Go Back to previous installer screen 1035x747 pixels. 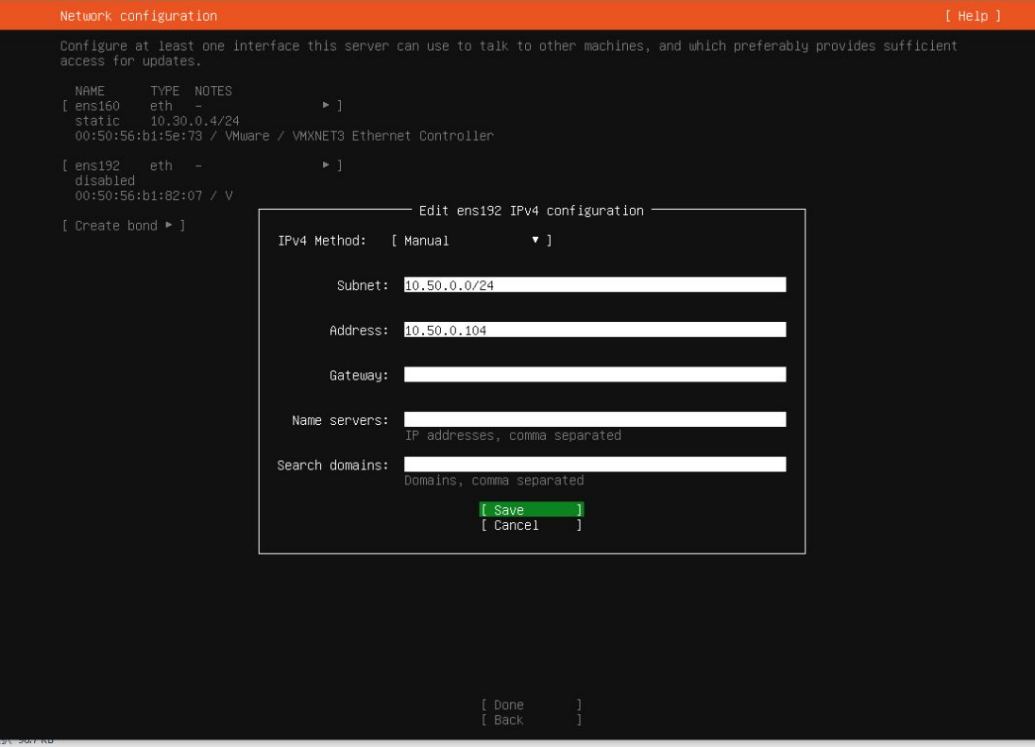click(530, 720)
